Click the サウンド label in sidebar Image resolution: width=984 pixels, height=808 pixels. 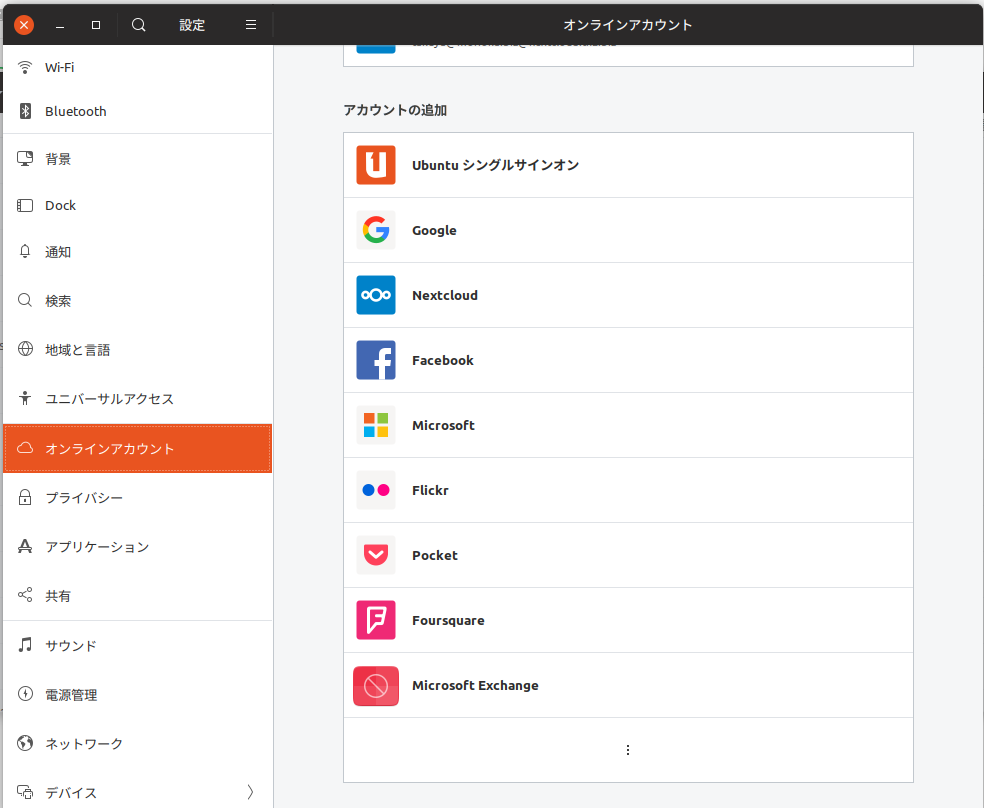[71, 645]
